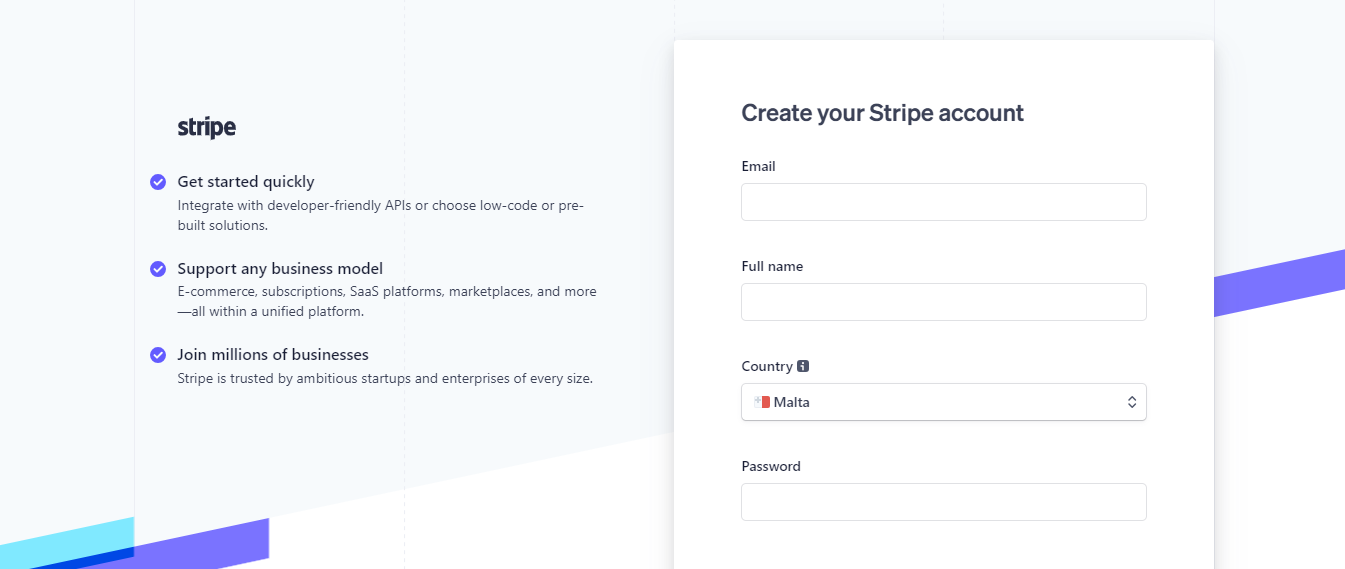Click checkmark icon beside Get started quickly
The width and height of the screenshot is (1345, 569).
[x=158, y=182]
